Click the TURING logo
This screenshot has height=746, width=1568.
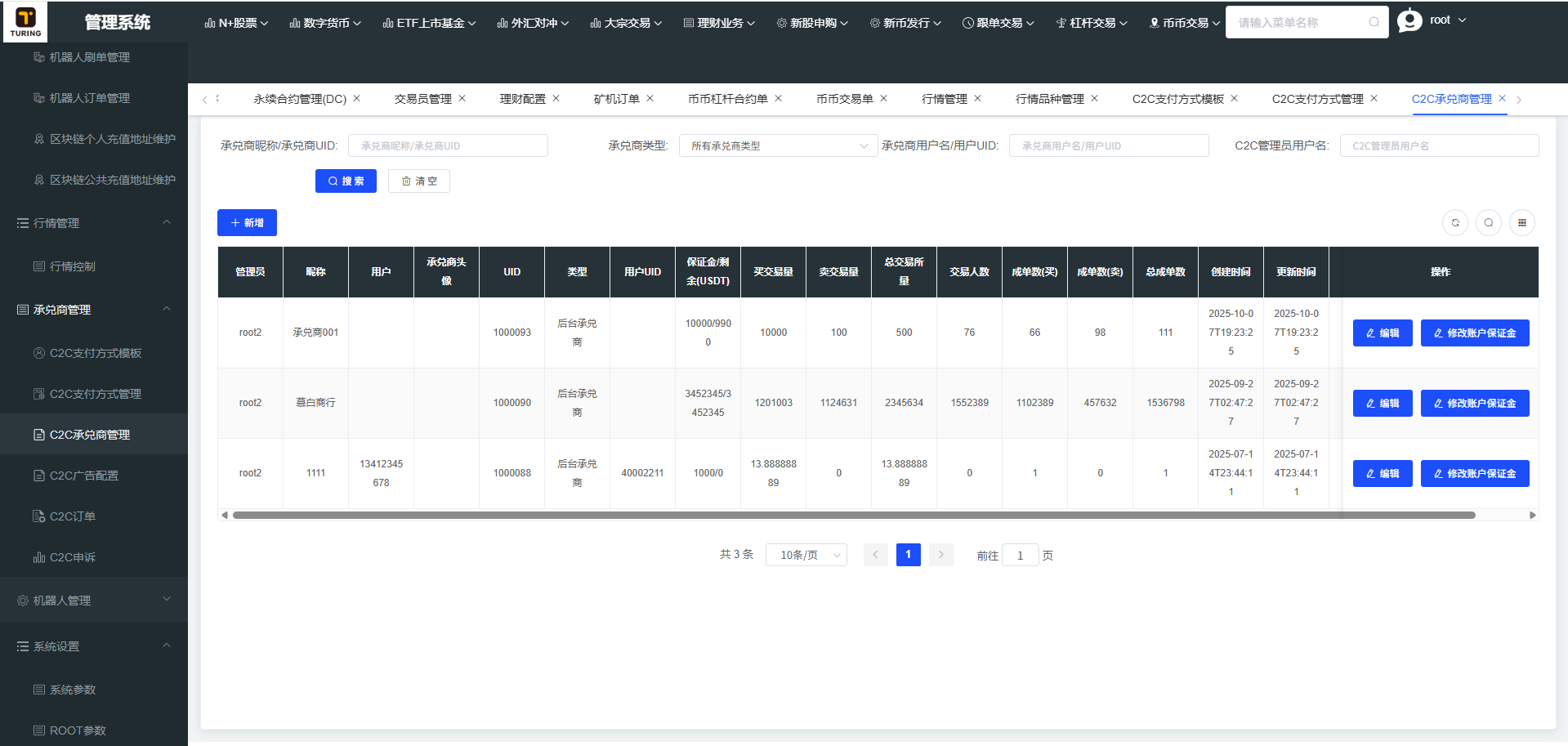pyautogui.click(x=25, y=22)
